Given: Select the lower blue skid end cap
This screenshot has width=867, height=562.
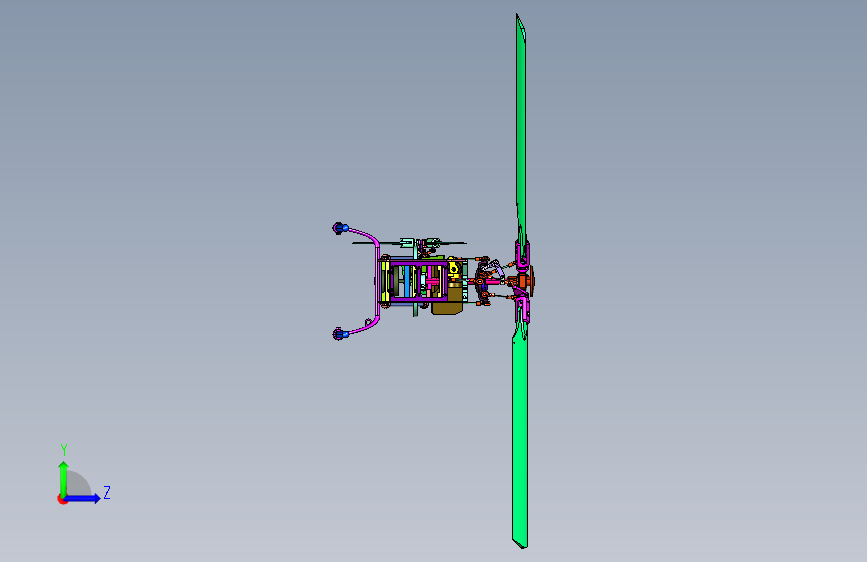Looking at the screenshot, I should (x=340, y=334).
